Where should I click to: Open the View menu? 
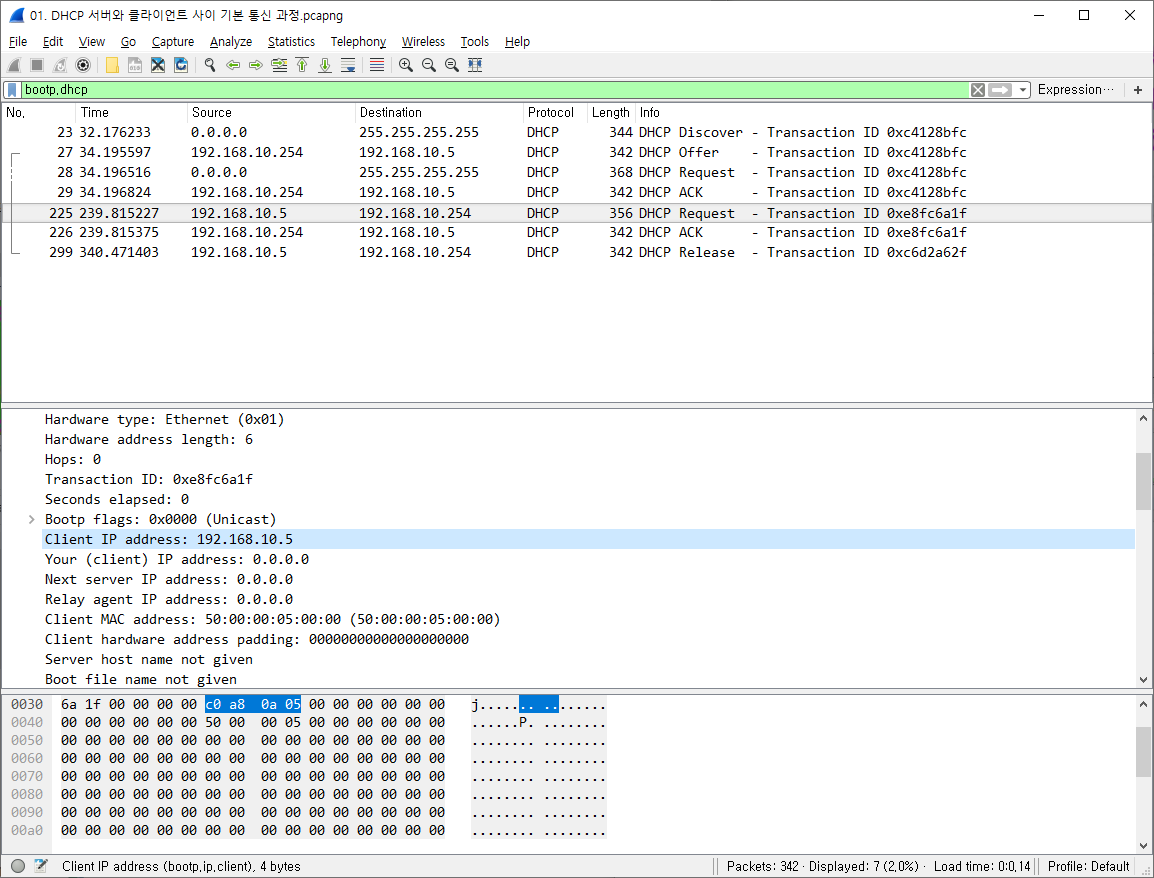point(92,42)
